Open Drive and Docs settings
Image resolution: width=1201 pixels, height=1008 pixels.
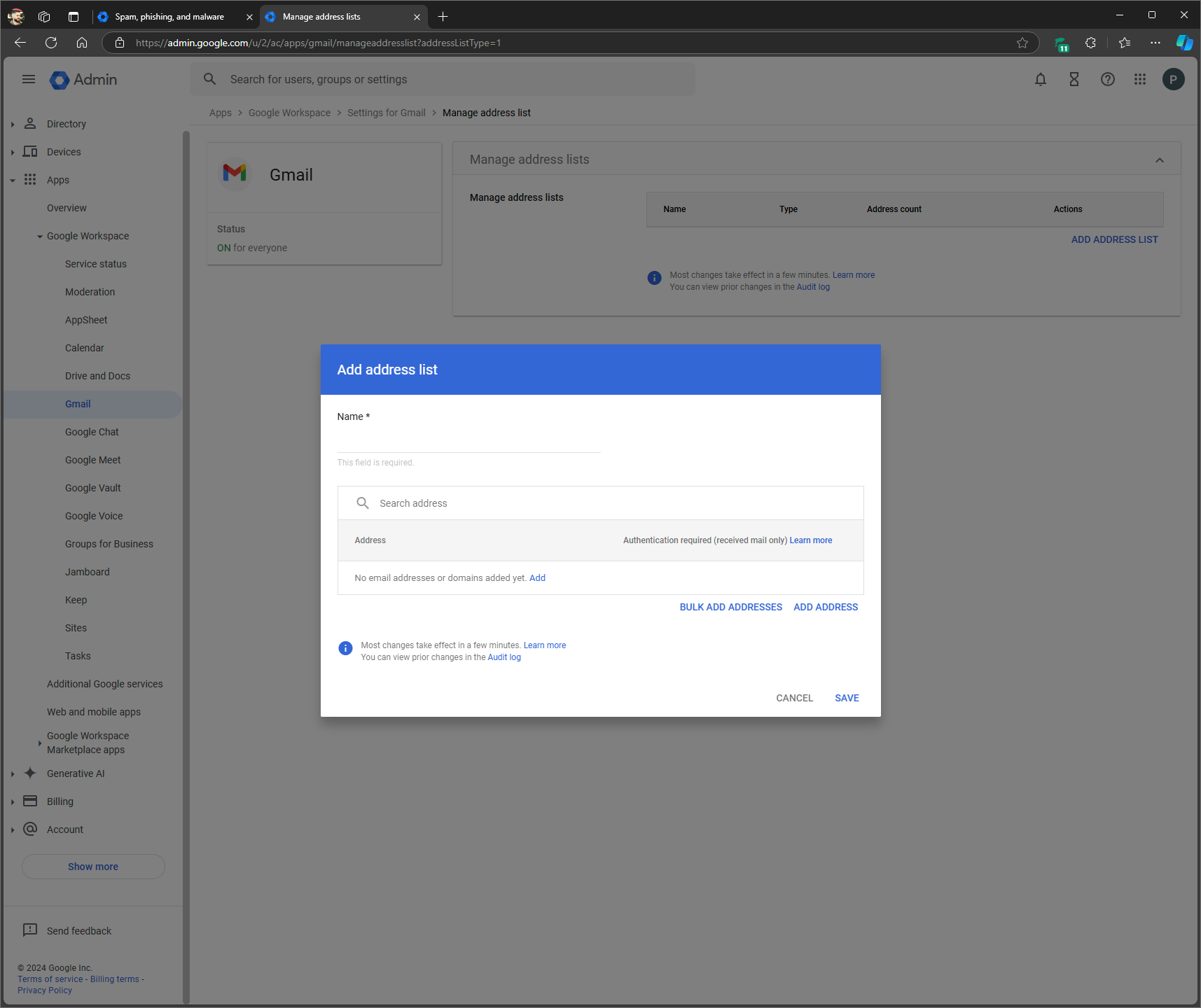(x=98, y=376)
